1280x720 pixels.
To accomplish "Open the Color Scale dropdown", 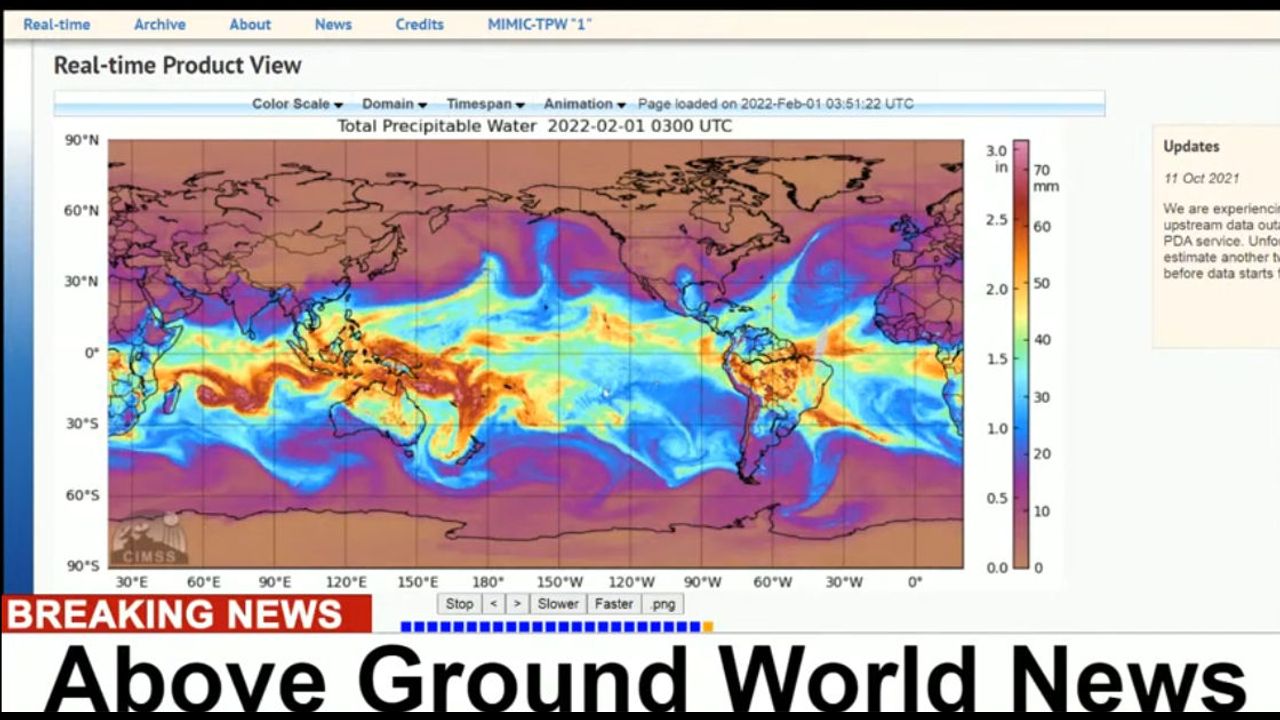I will tap(297, 104).
